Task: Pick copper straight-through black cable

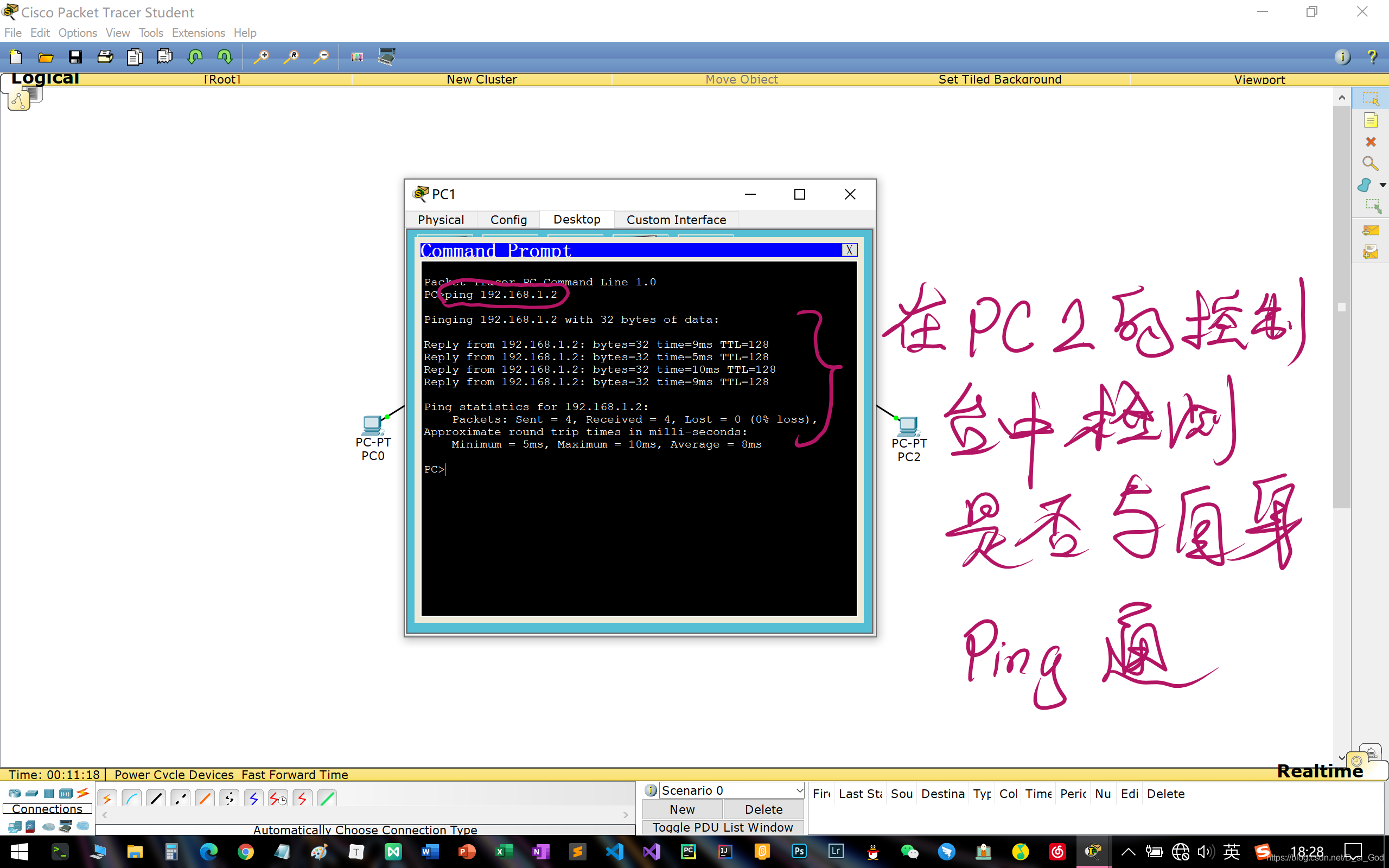Action: coord(156,799)
